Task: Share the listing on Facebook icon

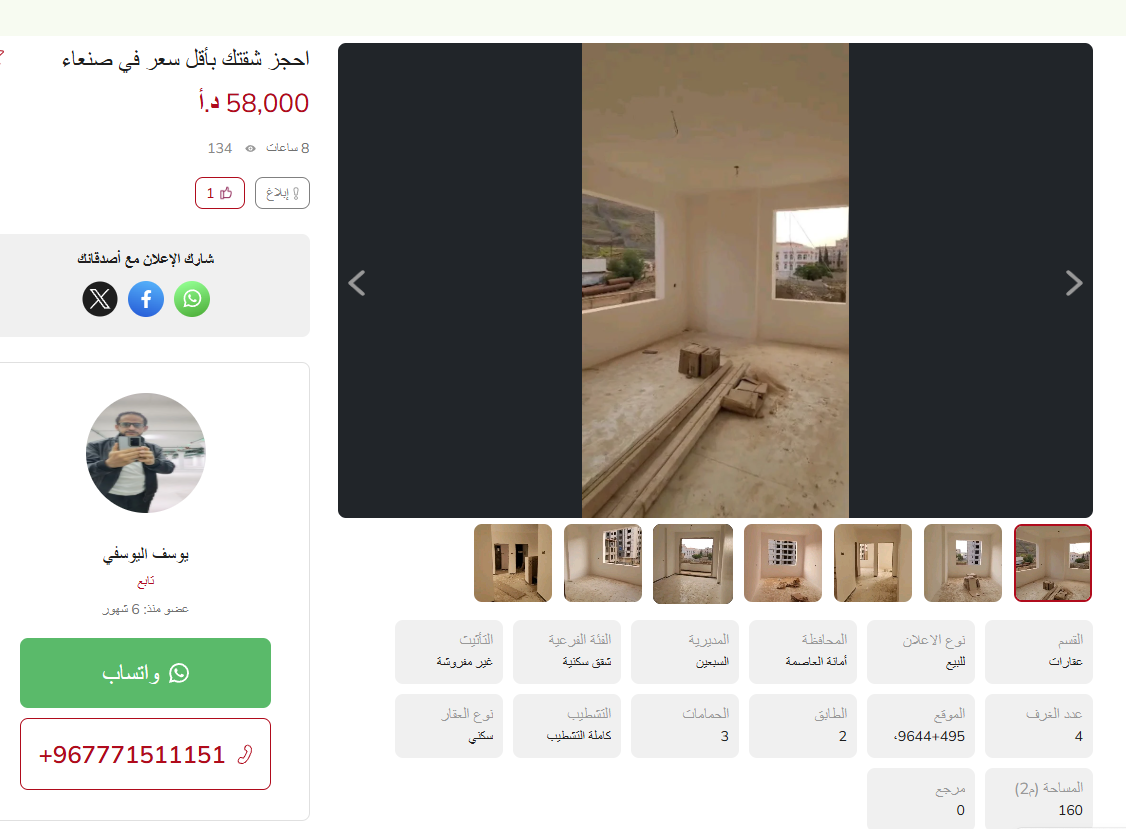Action: pyautogui.click(x=146, y=299)
